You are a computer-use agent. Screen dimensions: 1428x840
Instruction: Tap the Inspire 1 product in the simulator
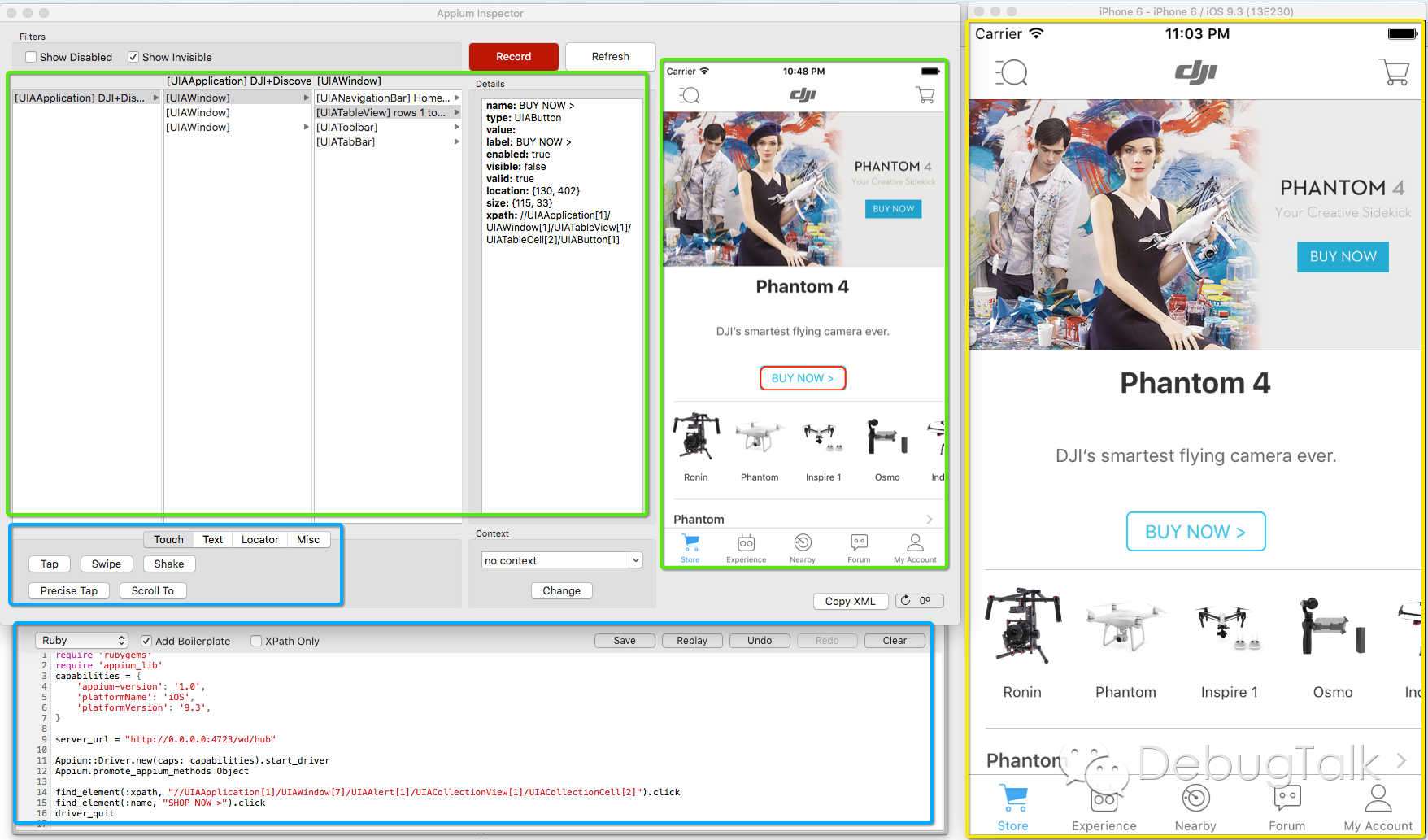pyautogui.click(x=1230, y=627)
